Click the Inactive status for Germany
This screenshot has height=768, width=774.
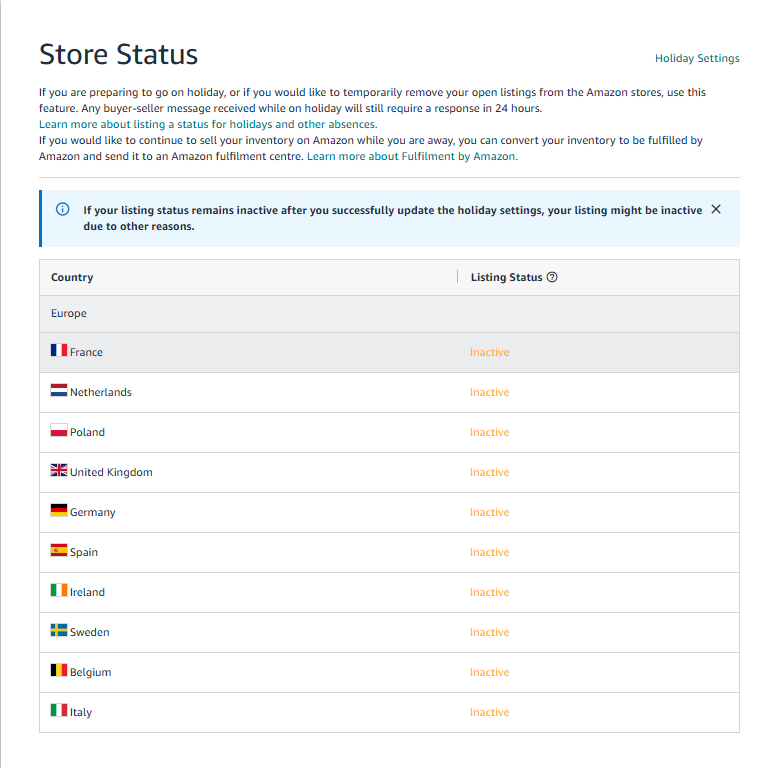tap(490, 512)
